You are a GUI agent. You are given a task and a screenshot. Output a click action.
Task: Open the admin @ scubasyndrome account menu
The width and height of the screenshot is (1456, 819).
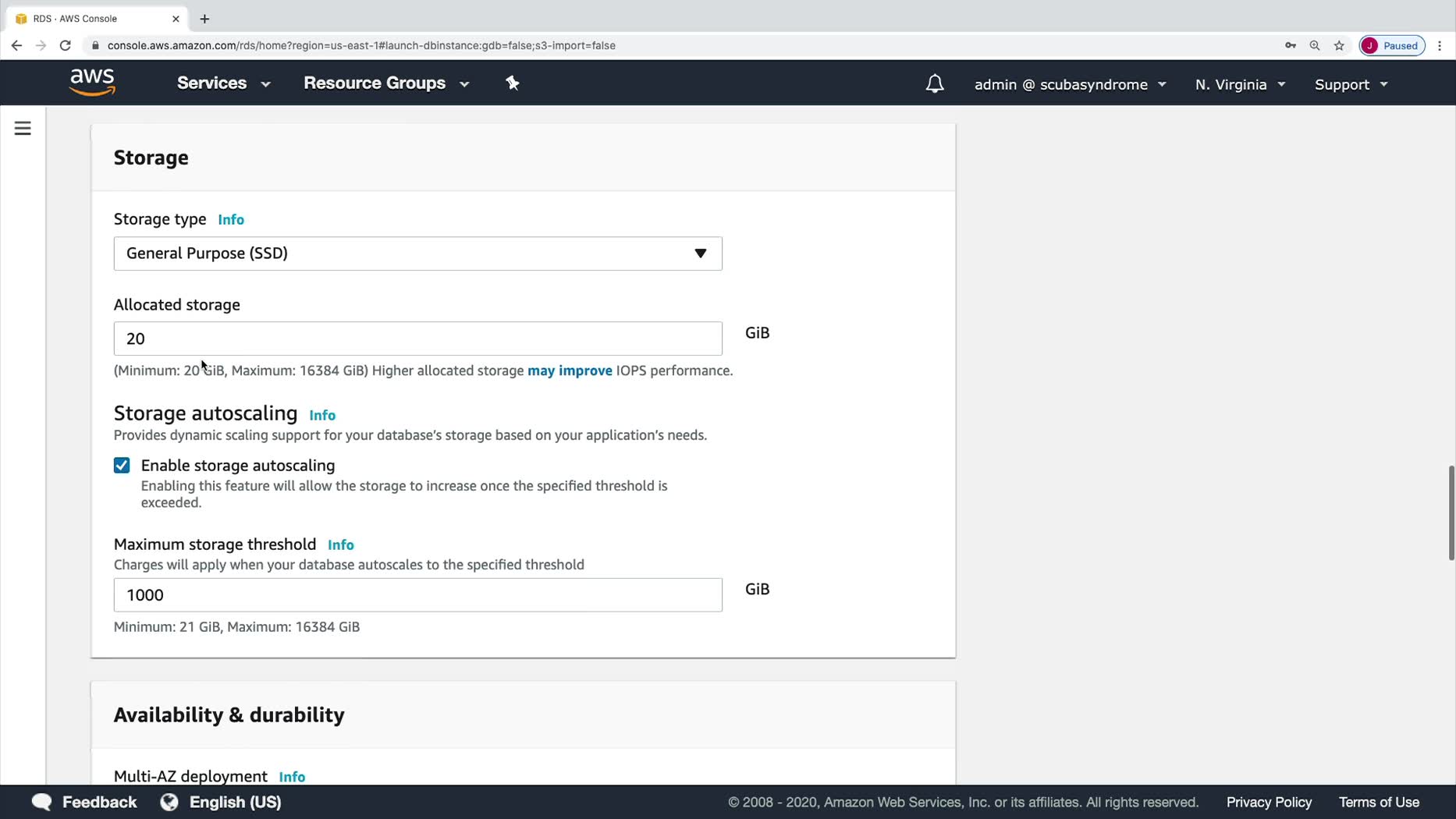1071,84
